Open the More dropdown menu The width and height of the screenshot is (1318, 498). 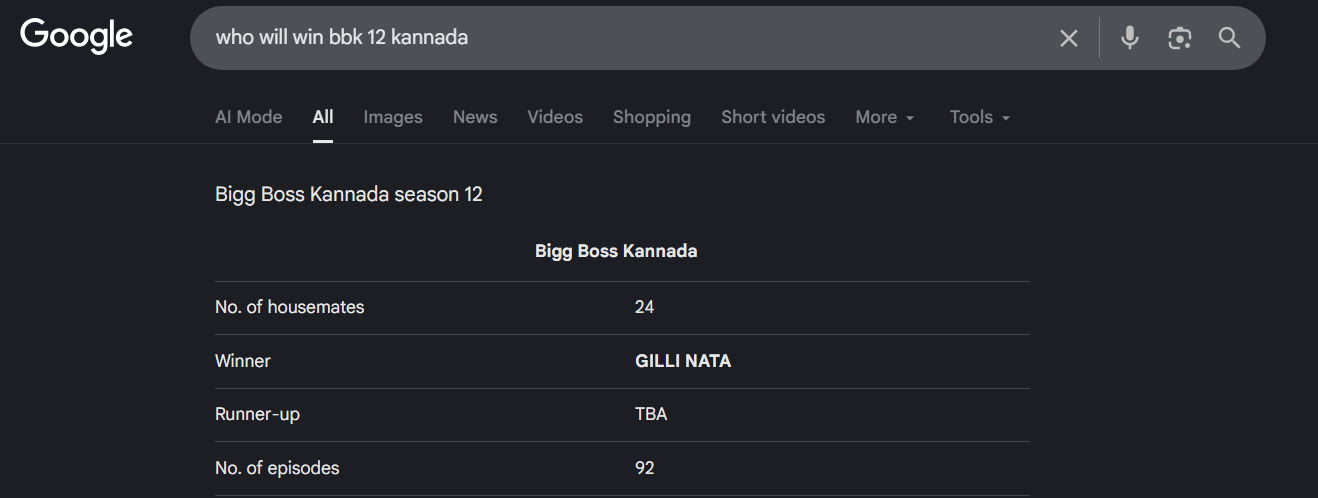point(885,117)
